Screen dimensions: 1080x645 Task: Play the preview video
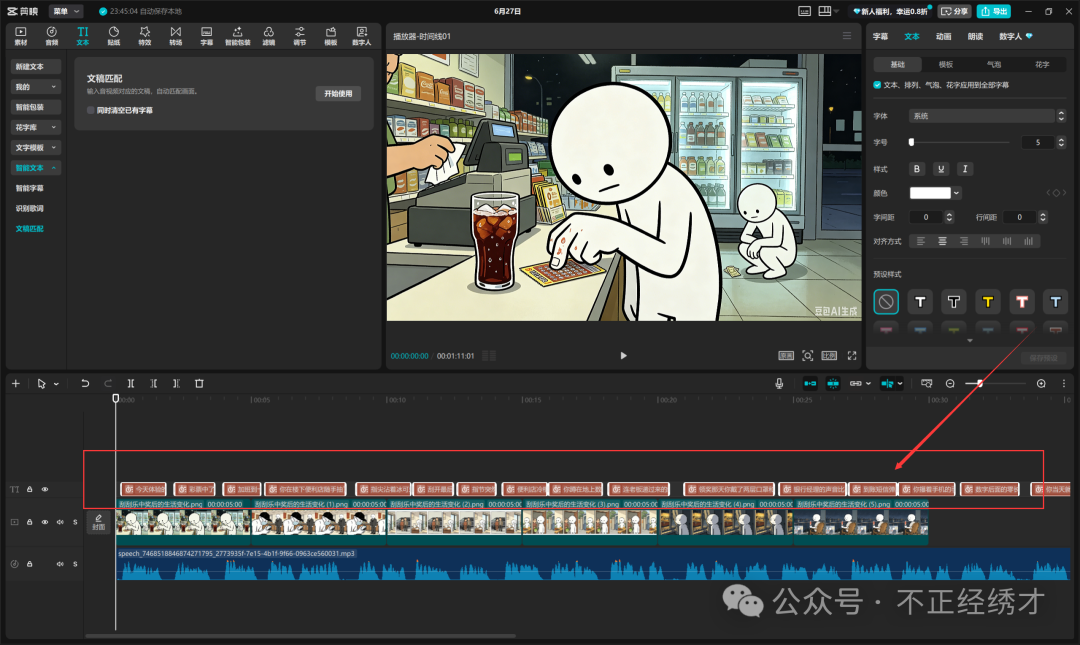click(x=623, y=356)
